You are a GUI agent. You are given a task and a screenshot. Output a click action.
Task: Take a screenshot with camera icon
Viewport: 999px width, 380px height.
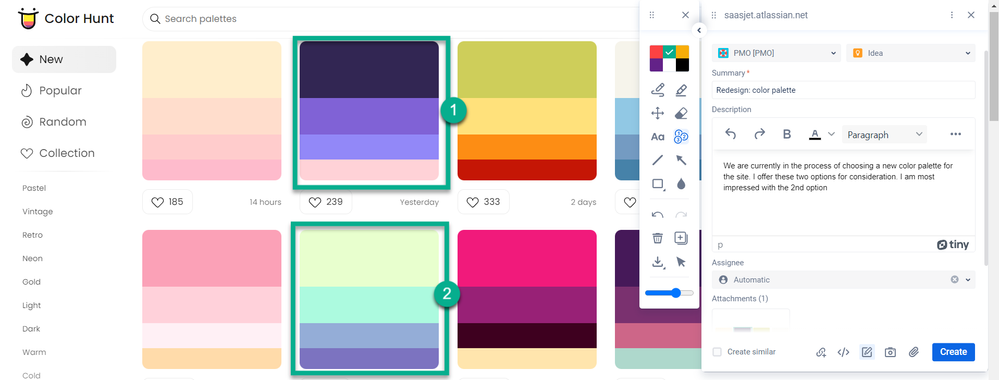pos(890,352)
